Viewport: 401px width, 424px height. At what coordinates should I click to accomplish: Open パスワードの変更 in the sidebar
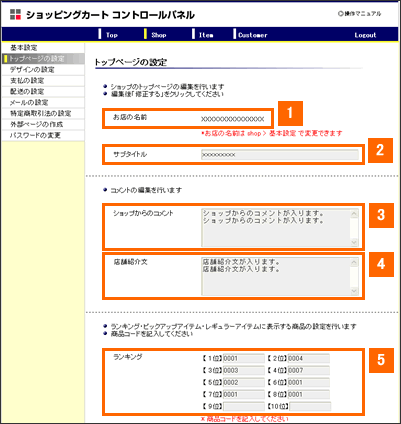(x=43, y=136)
